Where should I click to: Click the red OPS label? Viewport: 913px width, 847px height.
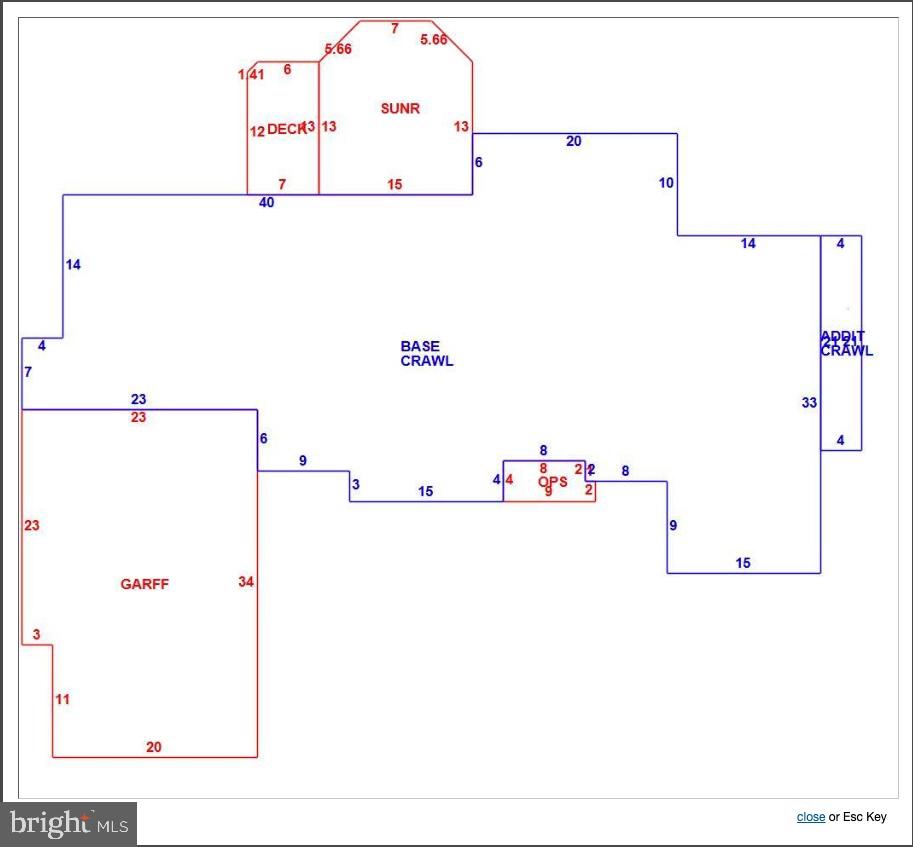[x=553, y=481]
